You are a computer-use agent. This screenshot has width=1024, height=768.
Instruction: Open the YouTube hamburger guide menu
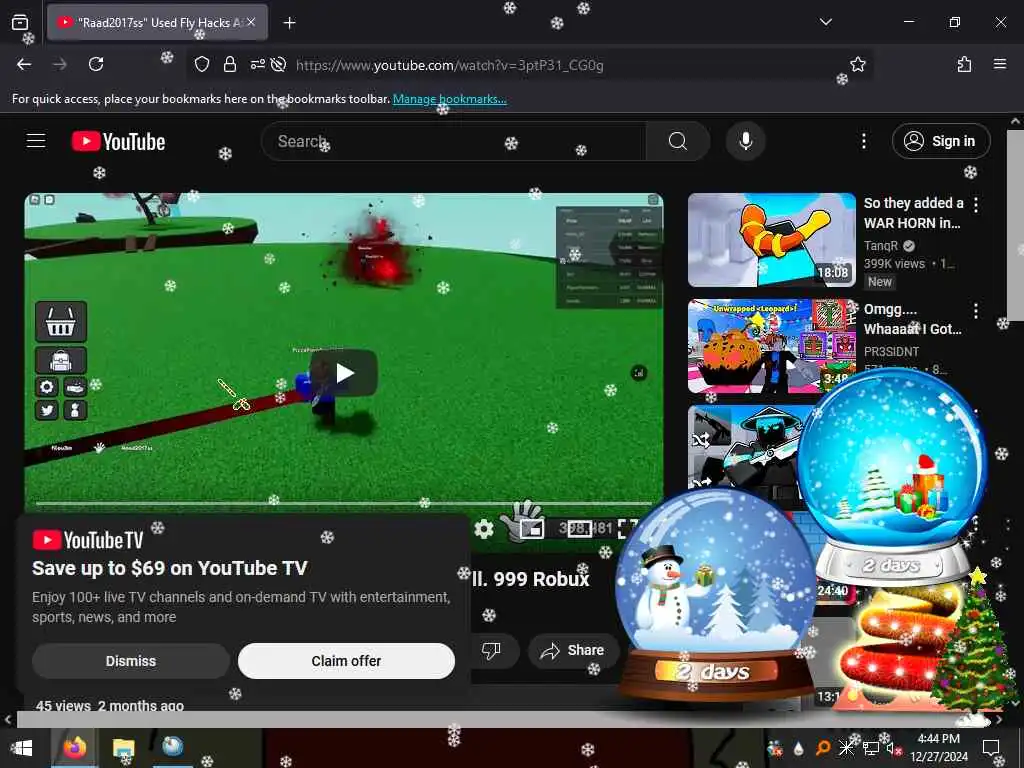coord(36,140)
